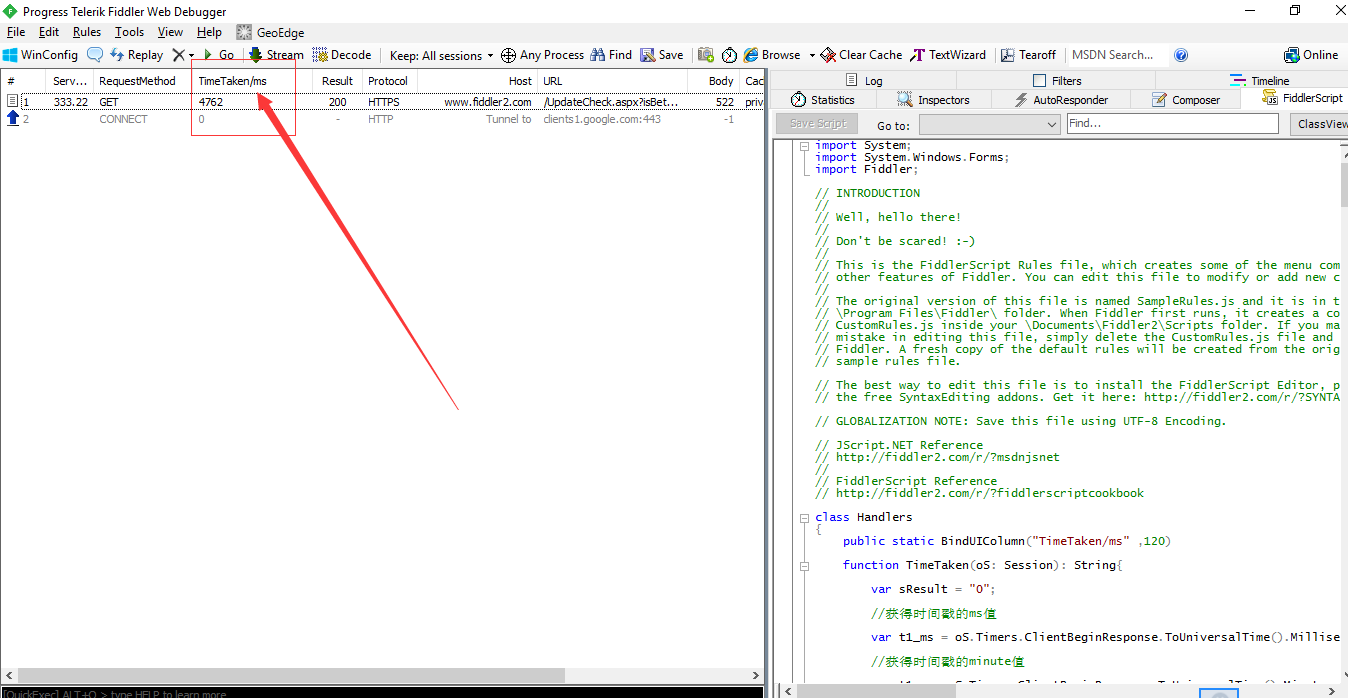1348x698 pixels.
Task: Select the FiddlerScript tab
Action: coord(1302,98)
